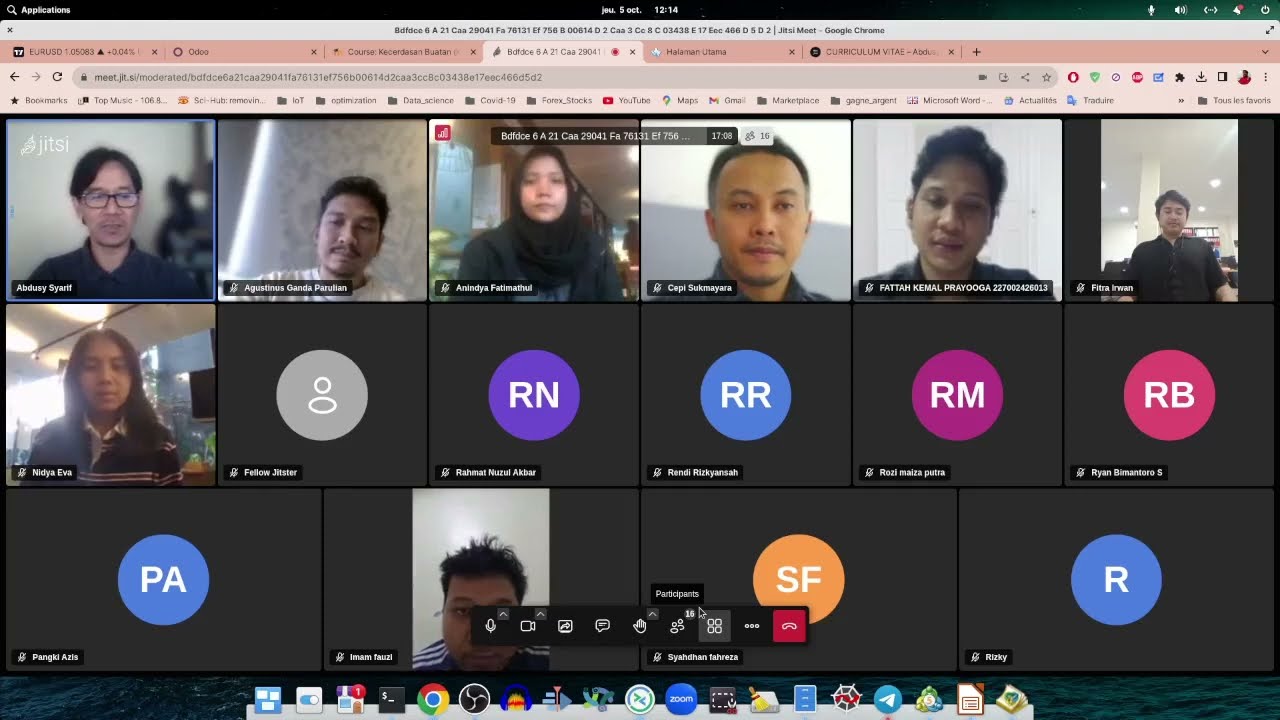Bookmark this page with star icon
Screen dimensions: 1280x720
pyautogui.click(x=1046, y=77)
